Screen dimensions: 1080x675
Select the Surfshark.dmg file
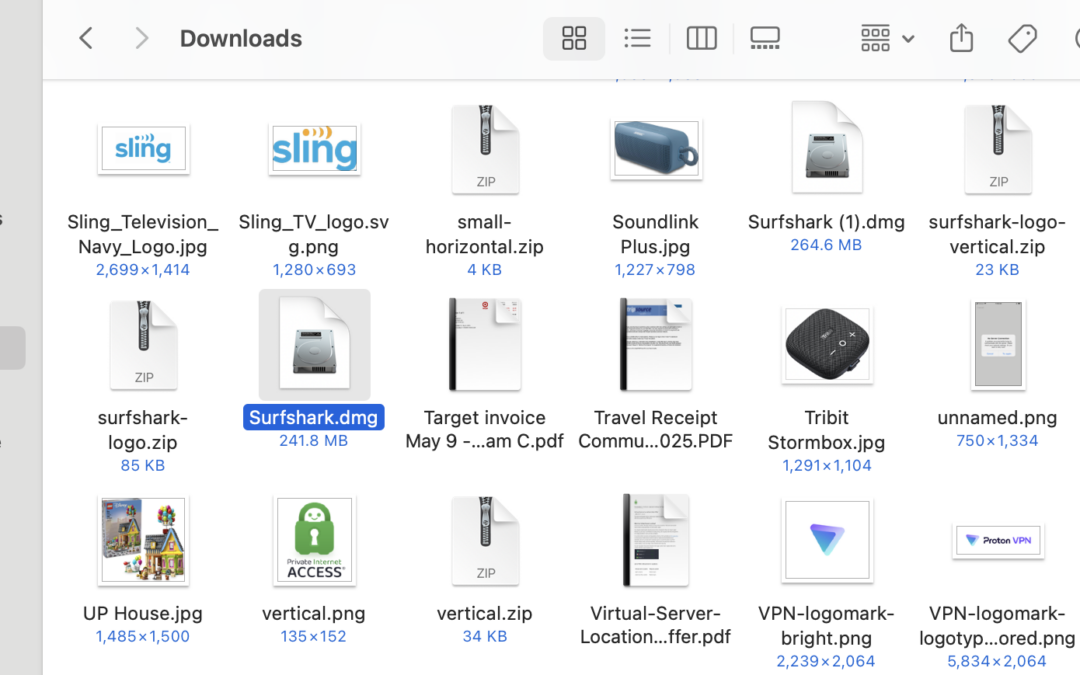[x=314, y=344]
